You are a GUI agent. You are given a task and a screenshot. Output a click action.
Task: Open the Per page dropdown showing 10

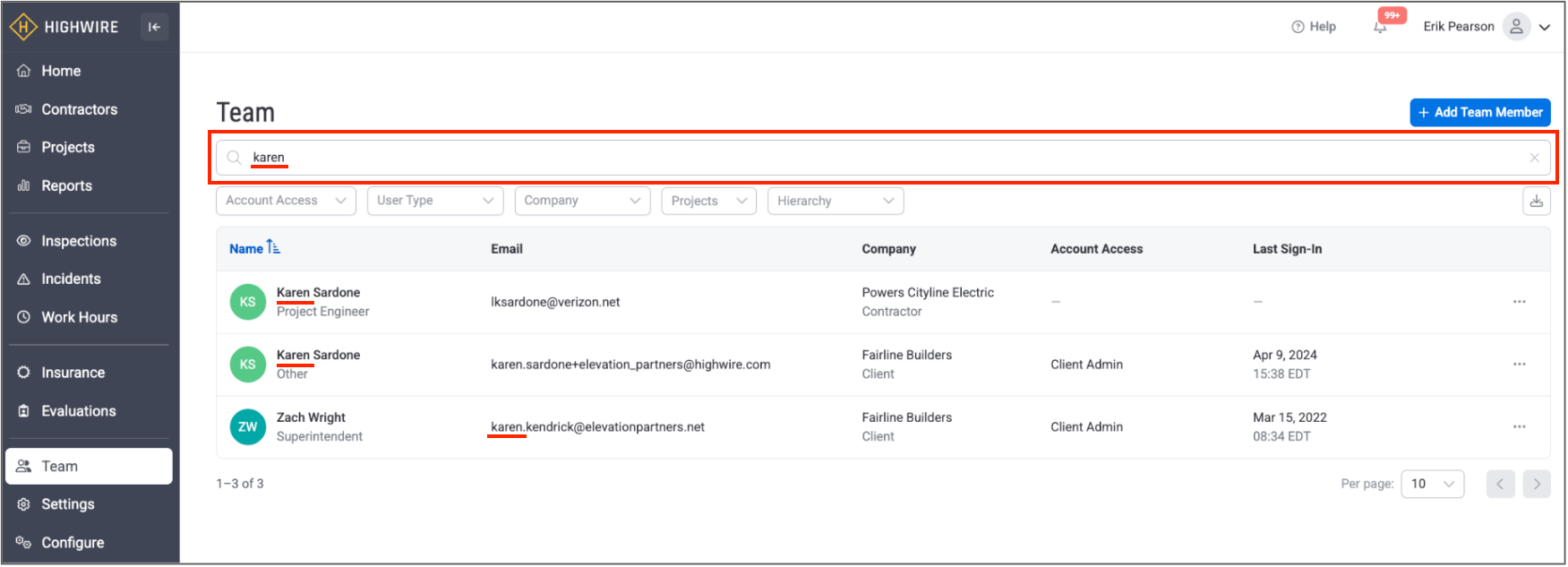point(1432,484)
